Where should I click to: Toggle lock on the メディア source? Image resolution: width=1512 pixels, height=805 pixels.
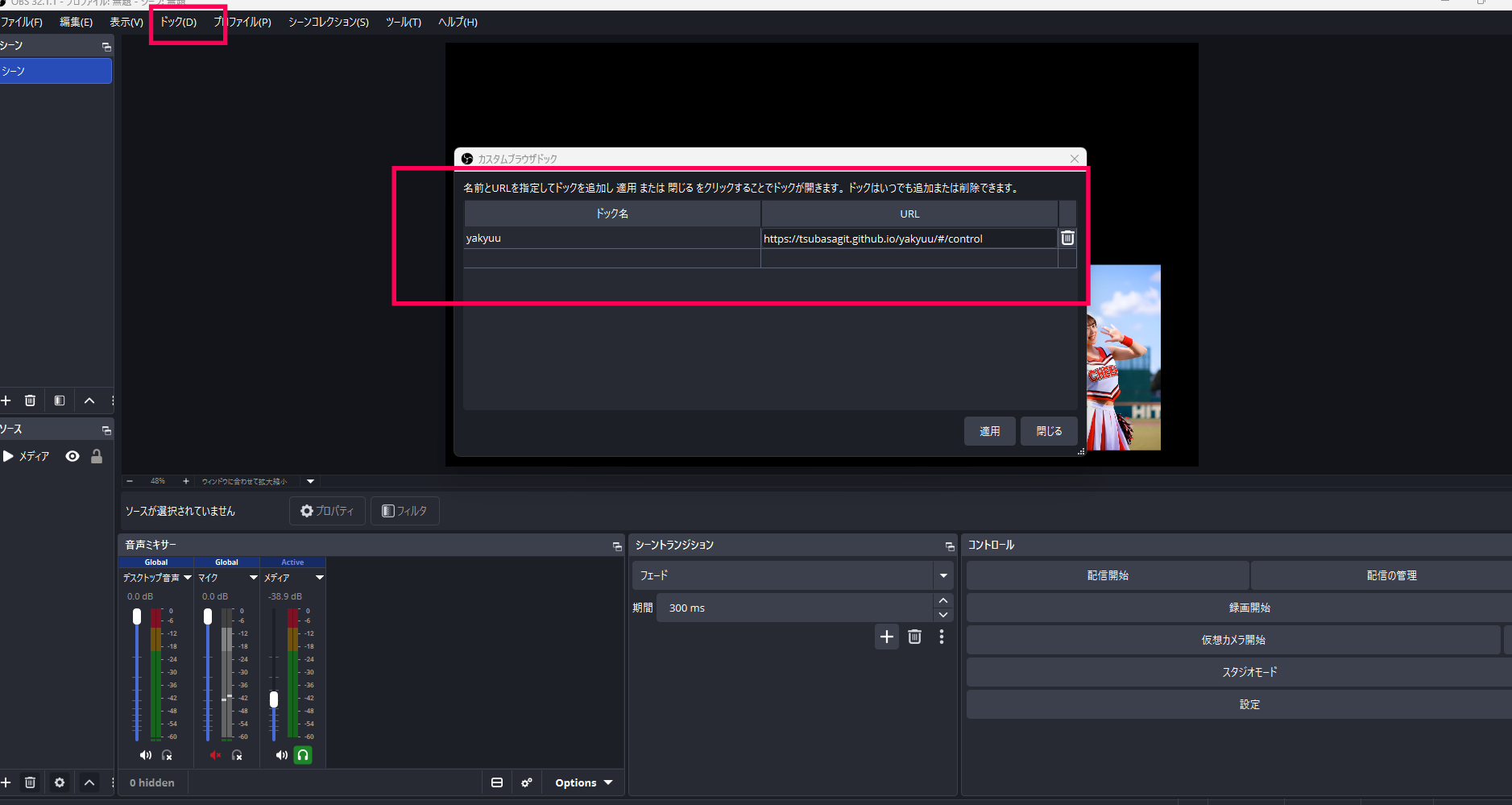(x=97, y=456)
